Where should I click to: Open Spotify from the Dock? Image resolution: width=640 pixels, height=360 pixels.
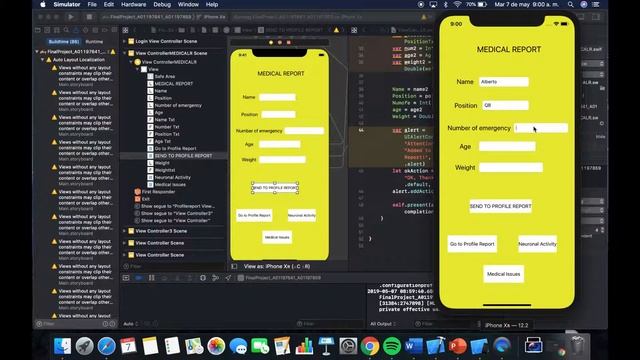pos(392,346)
